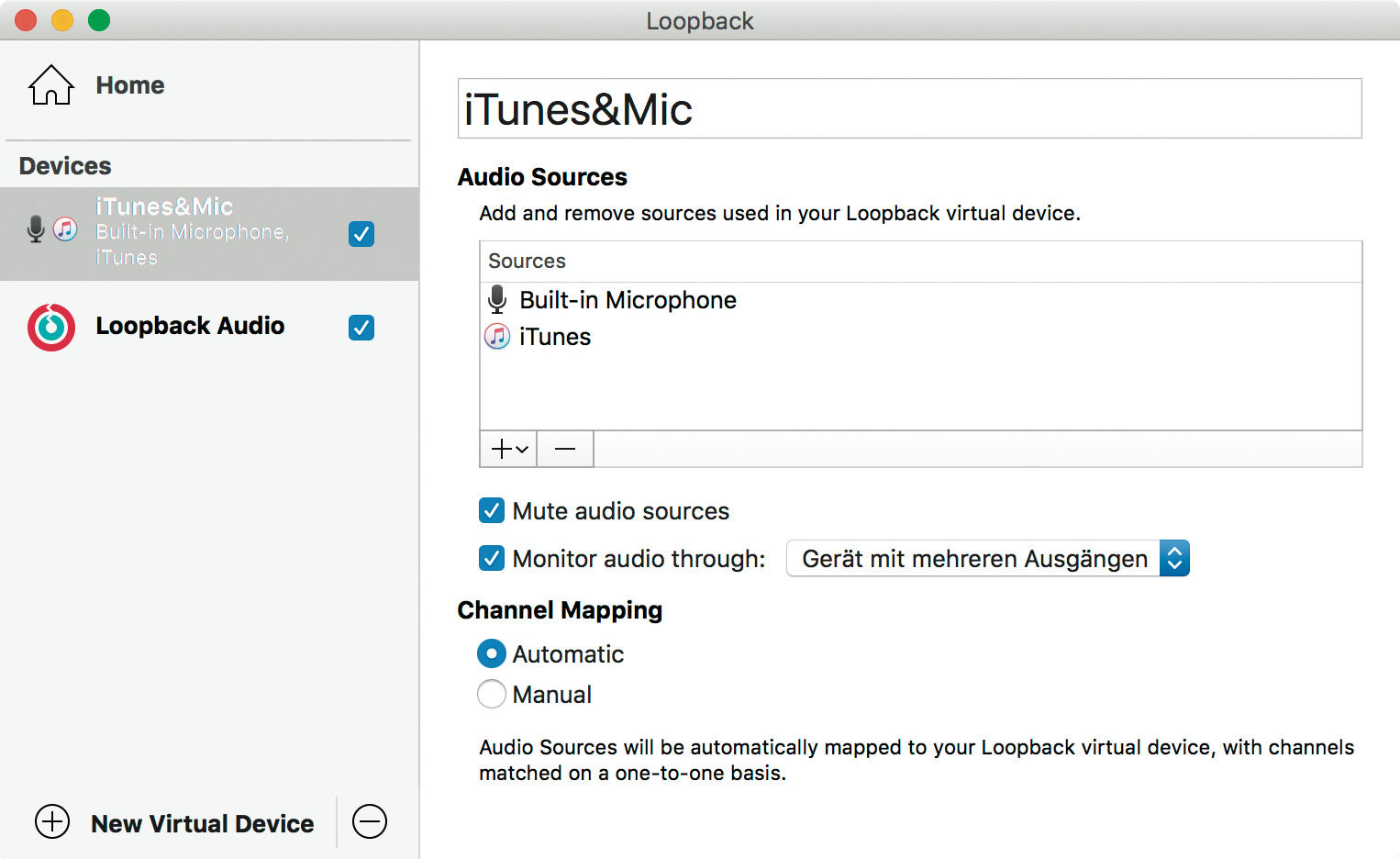This screenshot has height=859, width=1400.
Task: Select Manual channel mapping
Action: pyautogui.click(x=492, y=694)
